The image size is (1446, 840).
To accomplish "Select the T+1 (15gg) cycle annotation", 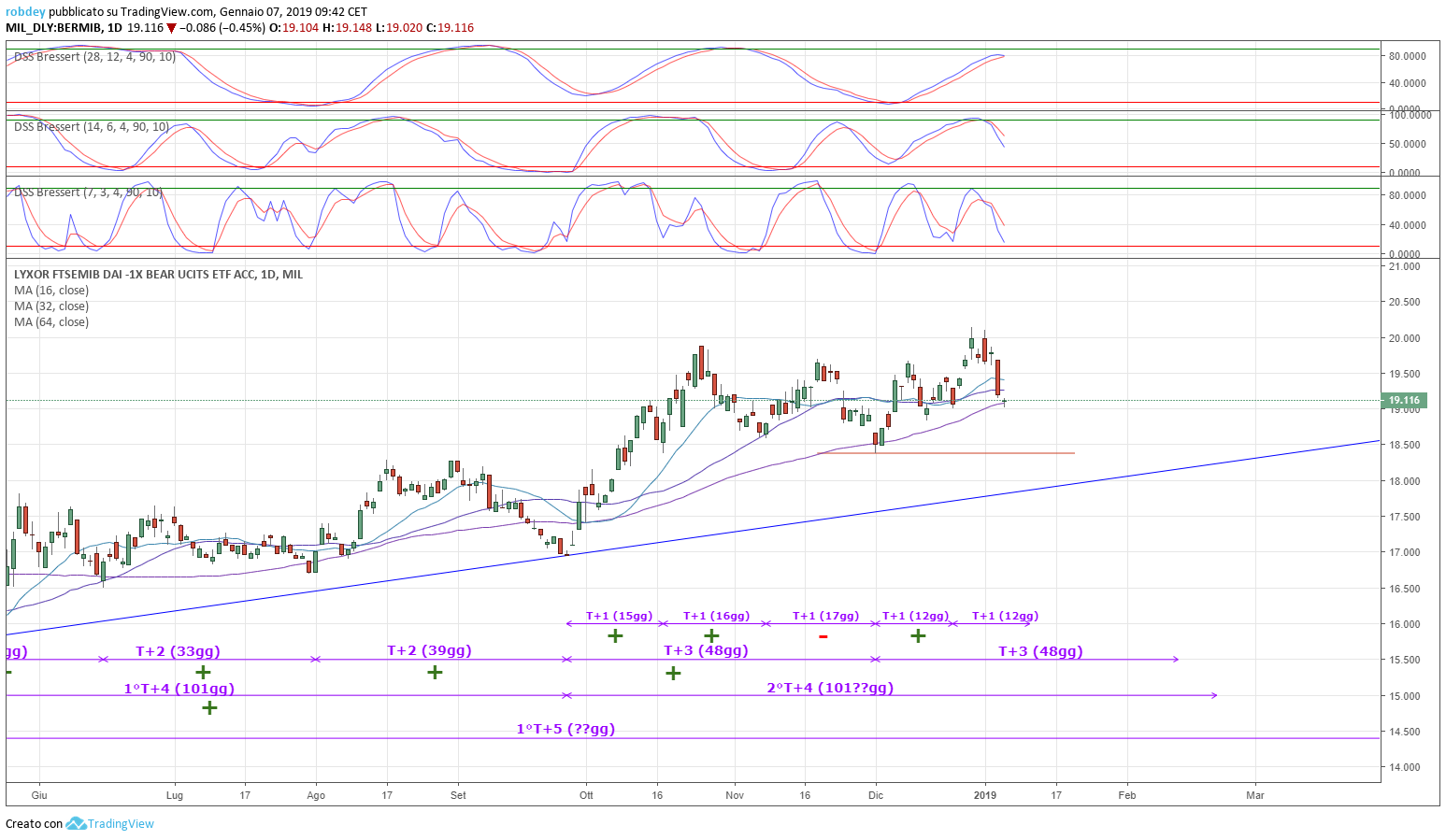I will [619, 616].
